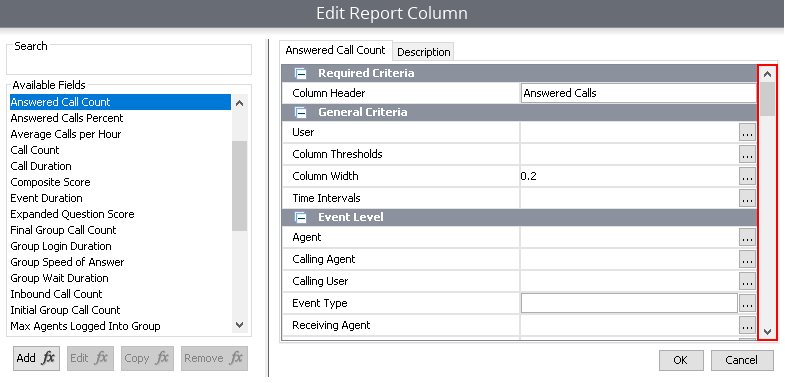The image size is (785, 383).
Task: Select the Call Duration field
Action: click(120, 166)
